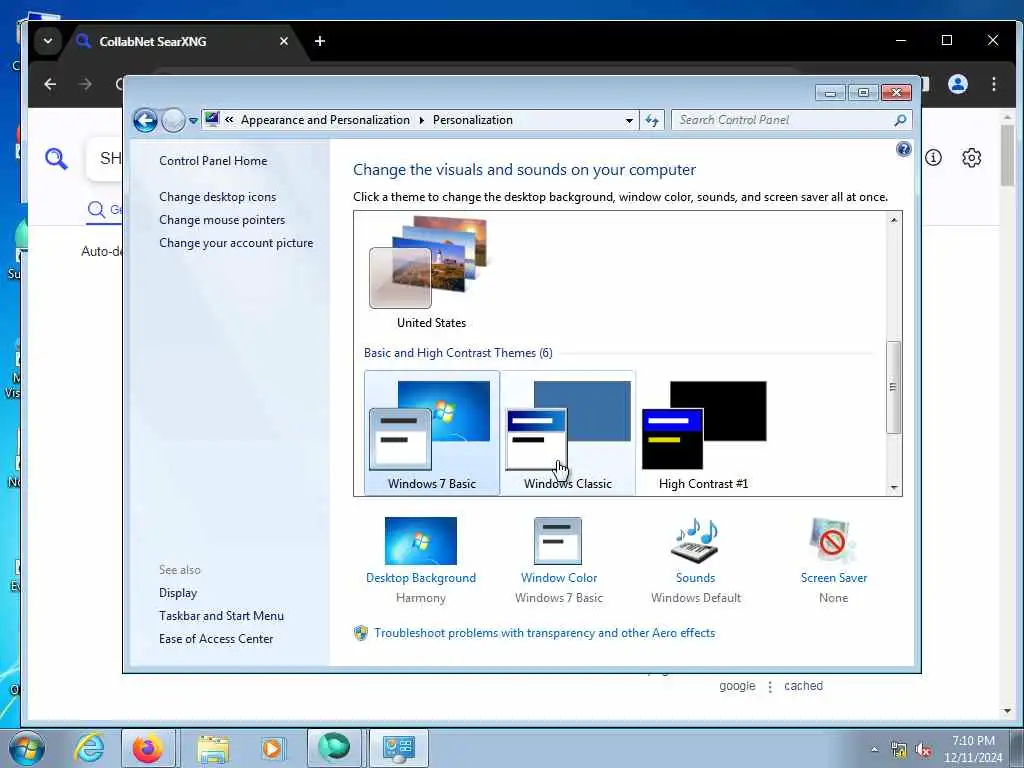Open the Windows Start menu

(27, 748)
